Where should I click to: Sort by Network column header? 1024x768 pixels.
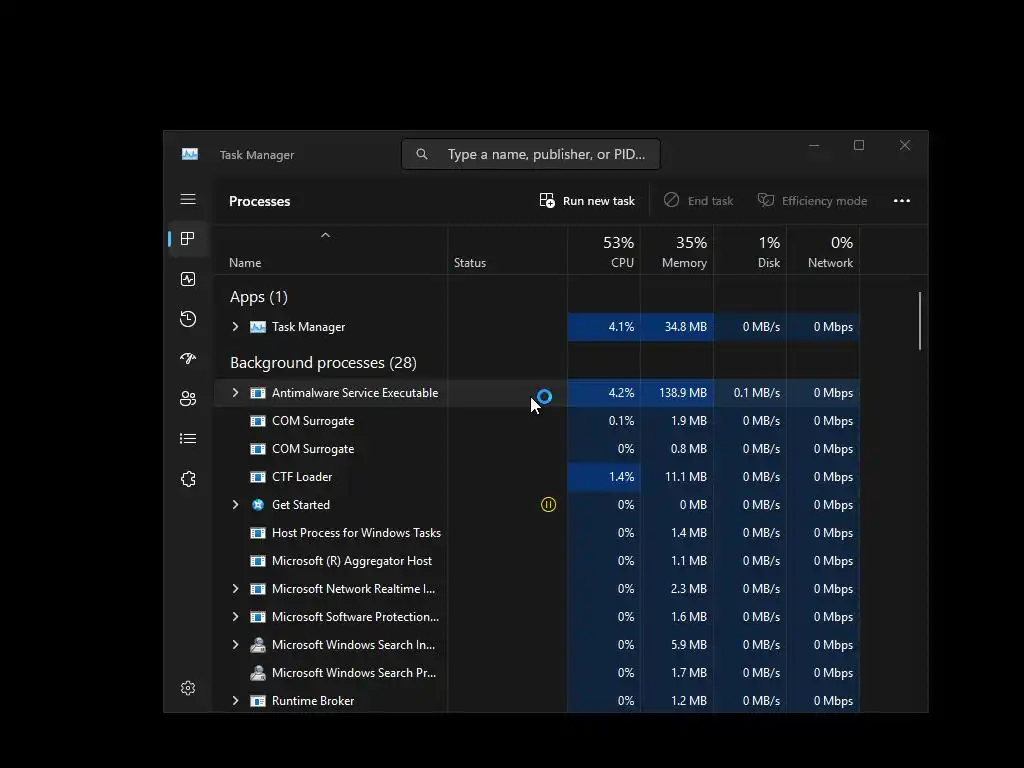click(x=824, y=251)
